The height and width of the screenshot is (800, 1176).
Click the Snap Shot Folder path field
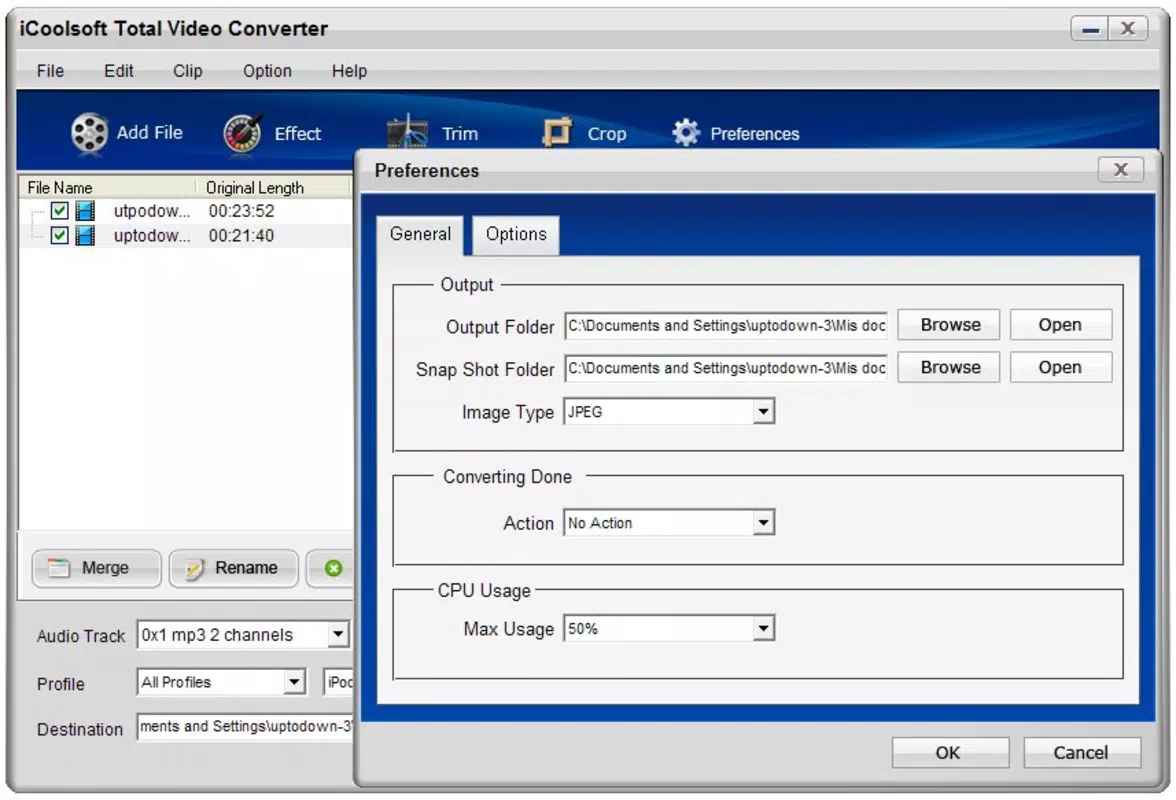point(725,368)
